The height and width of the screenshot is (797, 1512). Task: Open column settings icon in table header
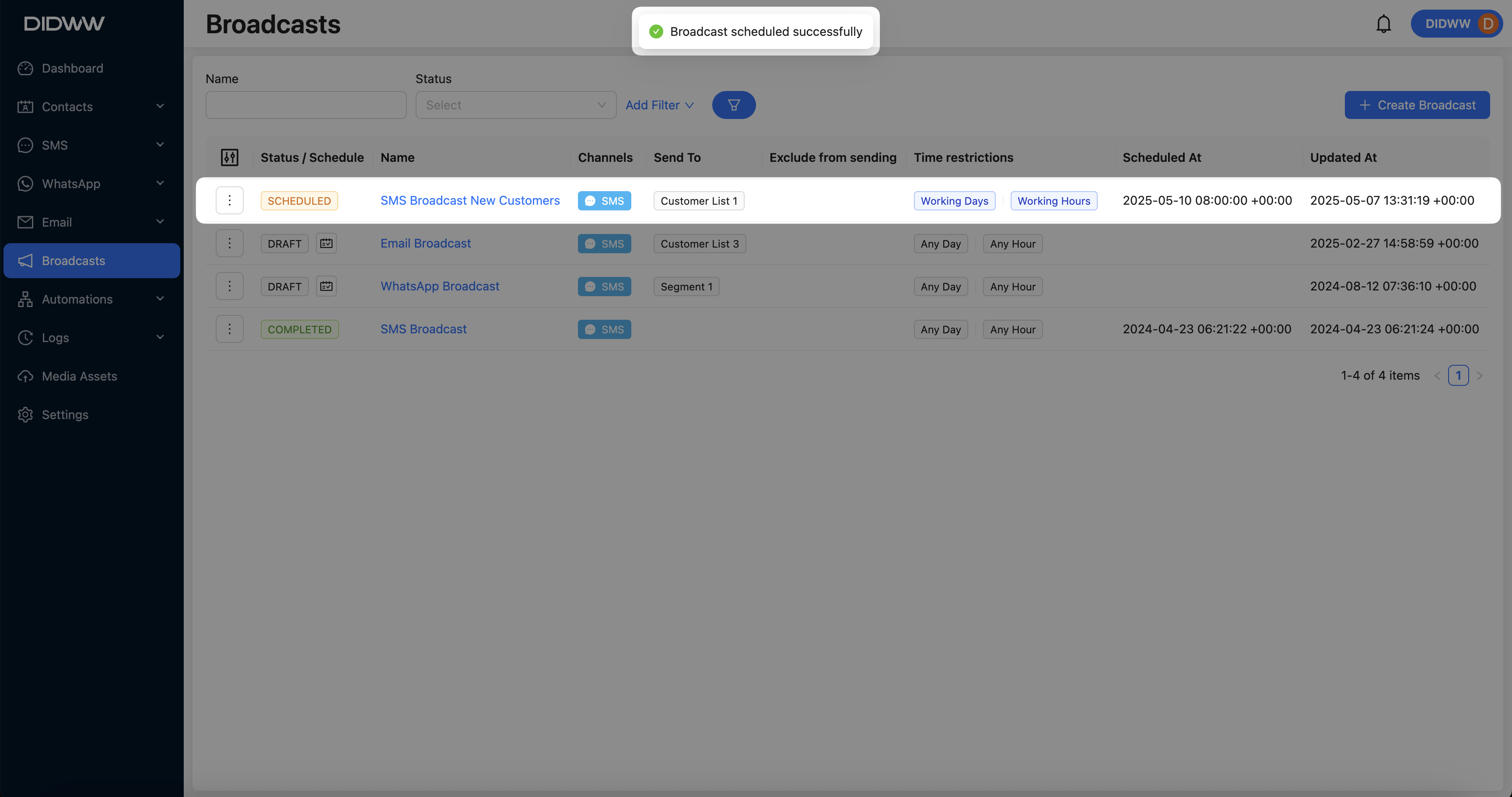click(230, 157)
